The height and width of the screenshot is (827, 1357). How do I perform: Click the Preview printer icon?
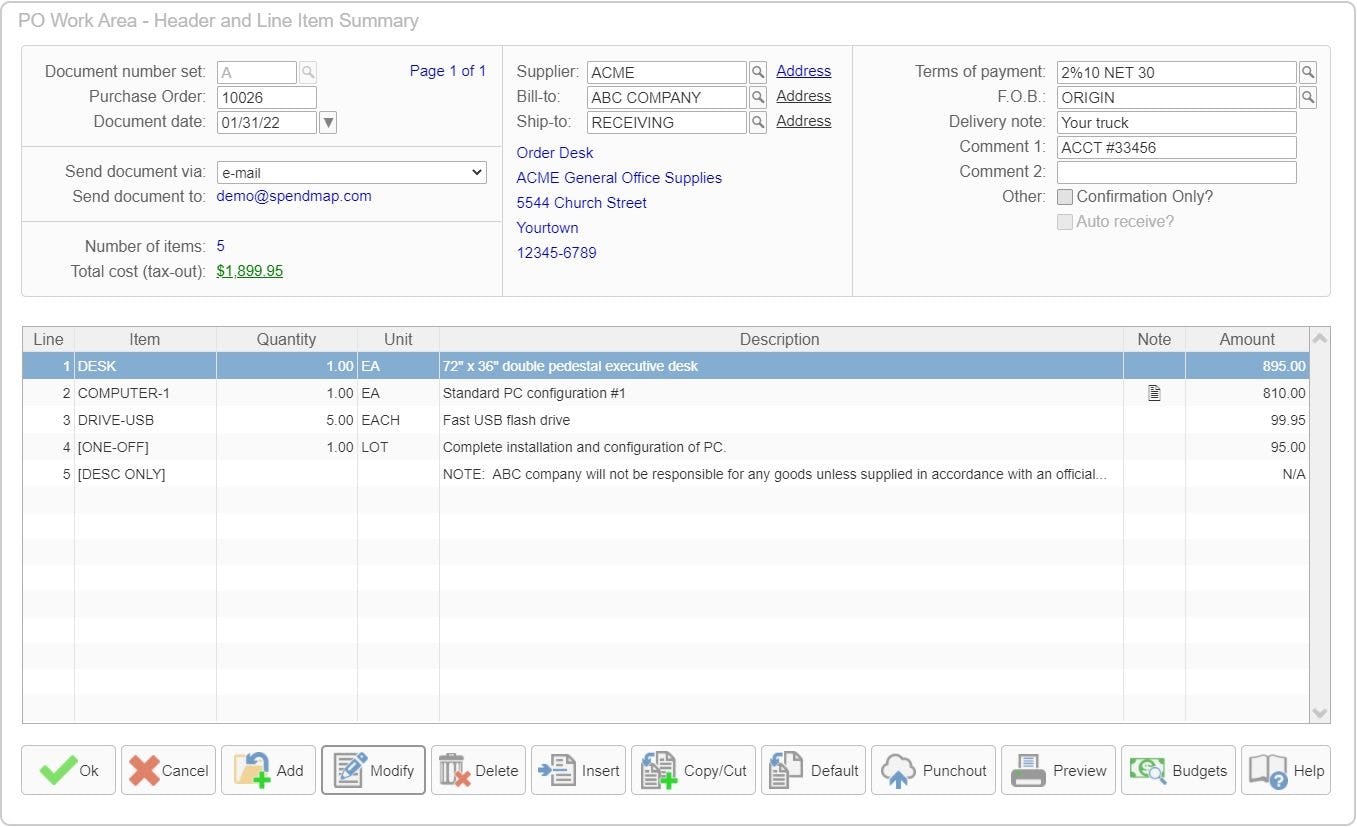(x=1027, y=769)
